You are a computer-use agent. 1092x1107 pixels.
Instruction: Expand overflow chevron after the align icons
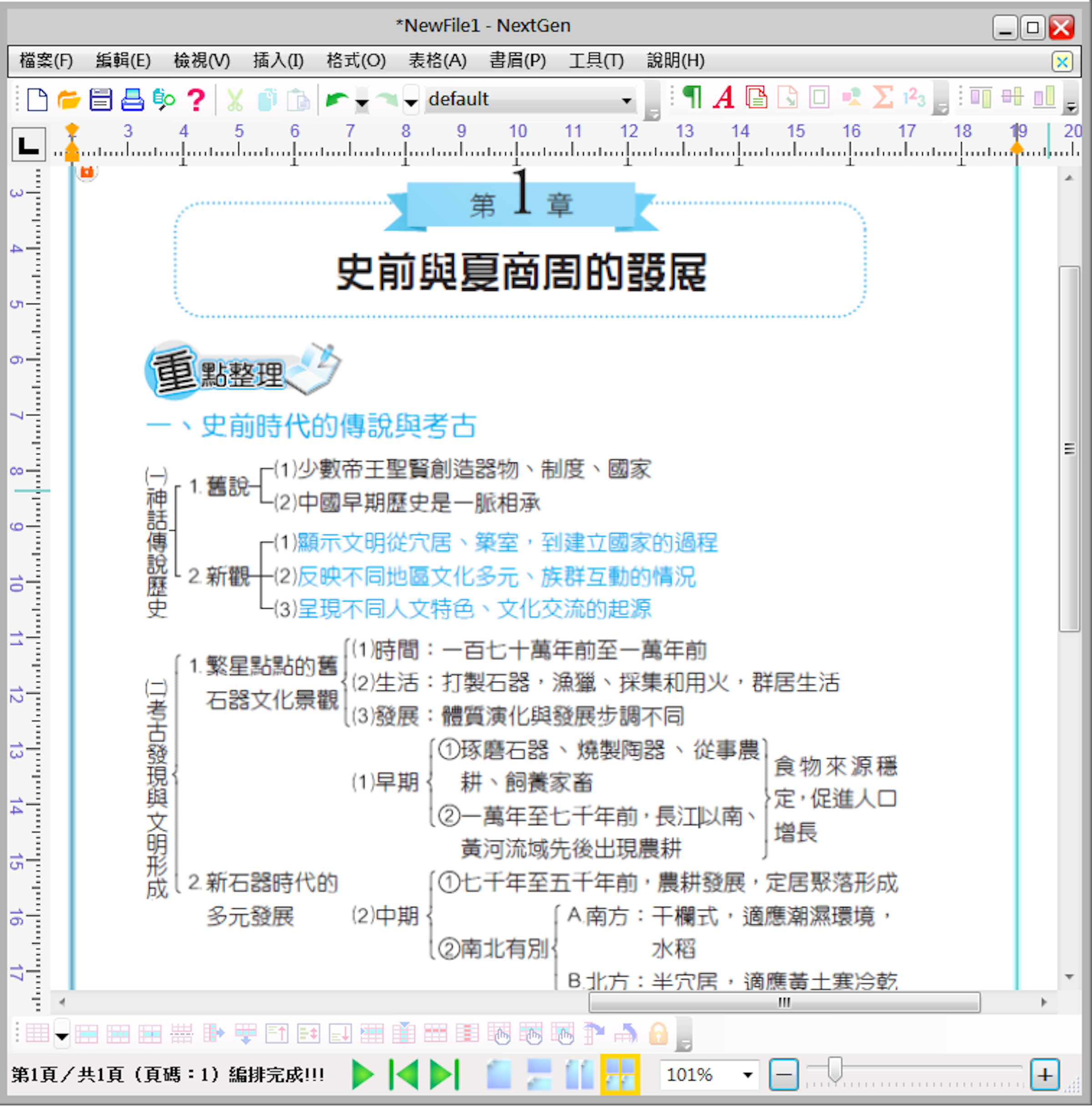[x=1071, y=100]
